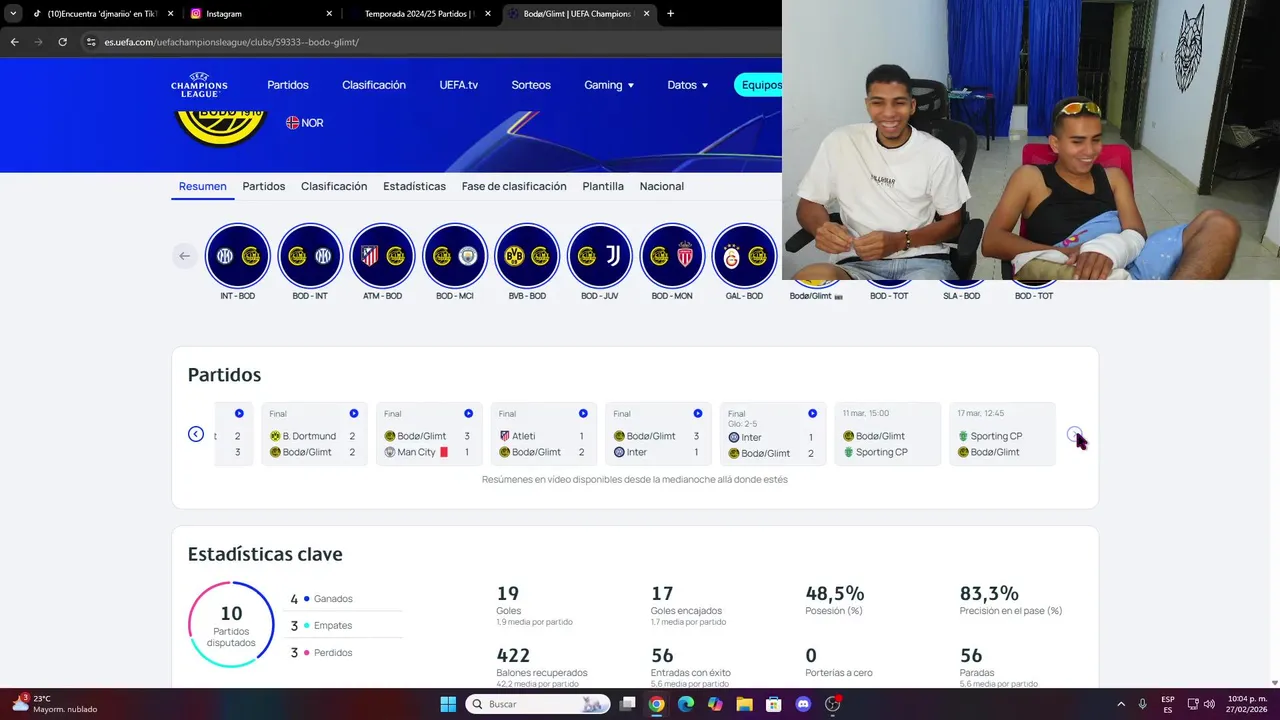Open Discord from the taskbar
Image resolution: width=1280 pixels, height=720 pixels.
click(x=803, y=704)
